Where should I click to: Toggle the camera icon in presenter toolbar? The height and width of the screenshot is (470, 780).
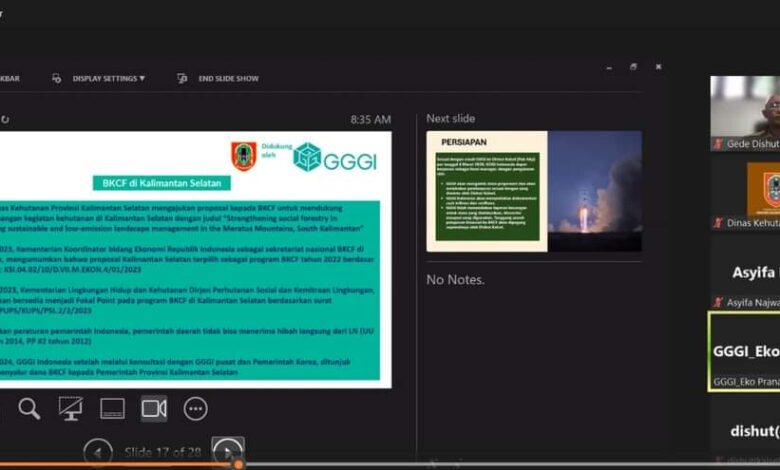click(x=154, y=408)
